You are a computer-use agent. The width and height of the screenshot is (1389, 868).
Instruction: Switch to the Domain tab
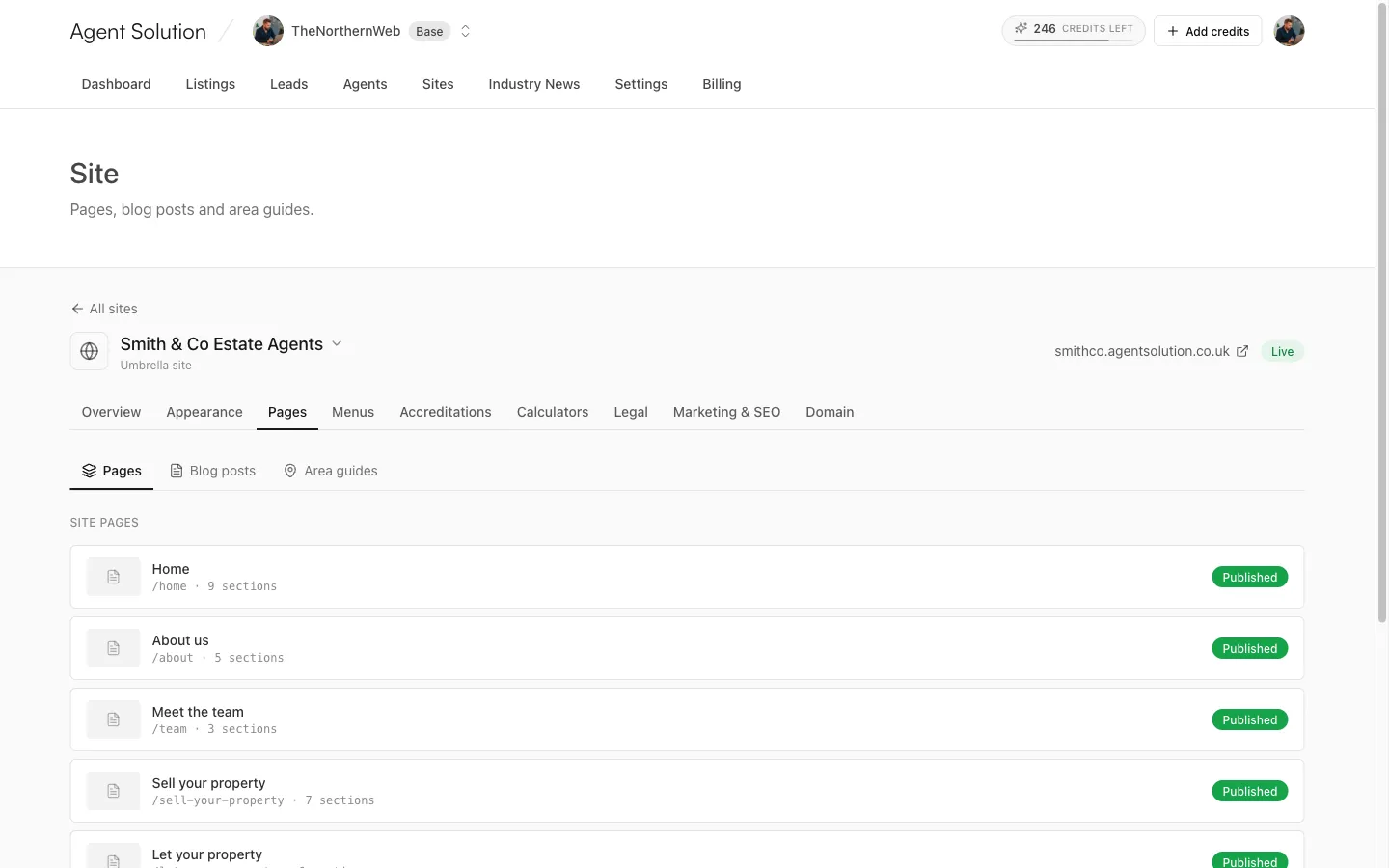[830, 412]
